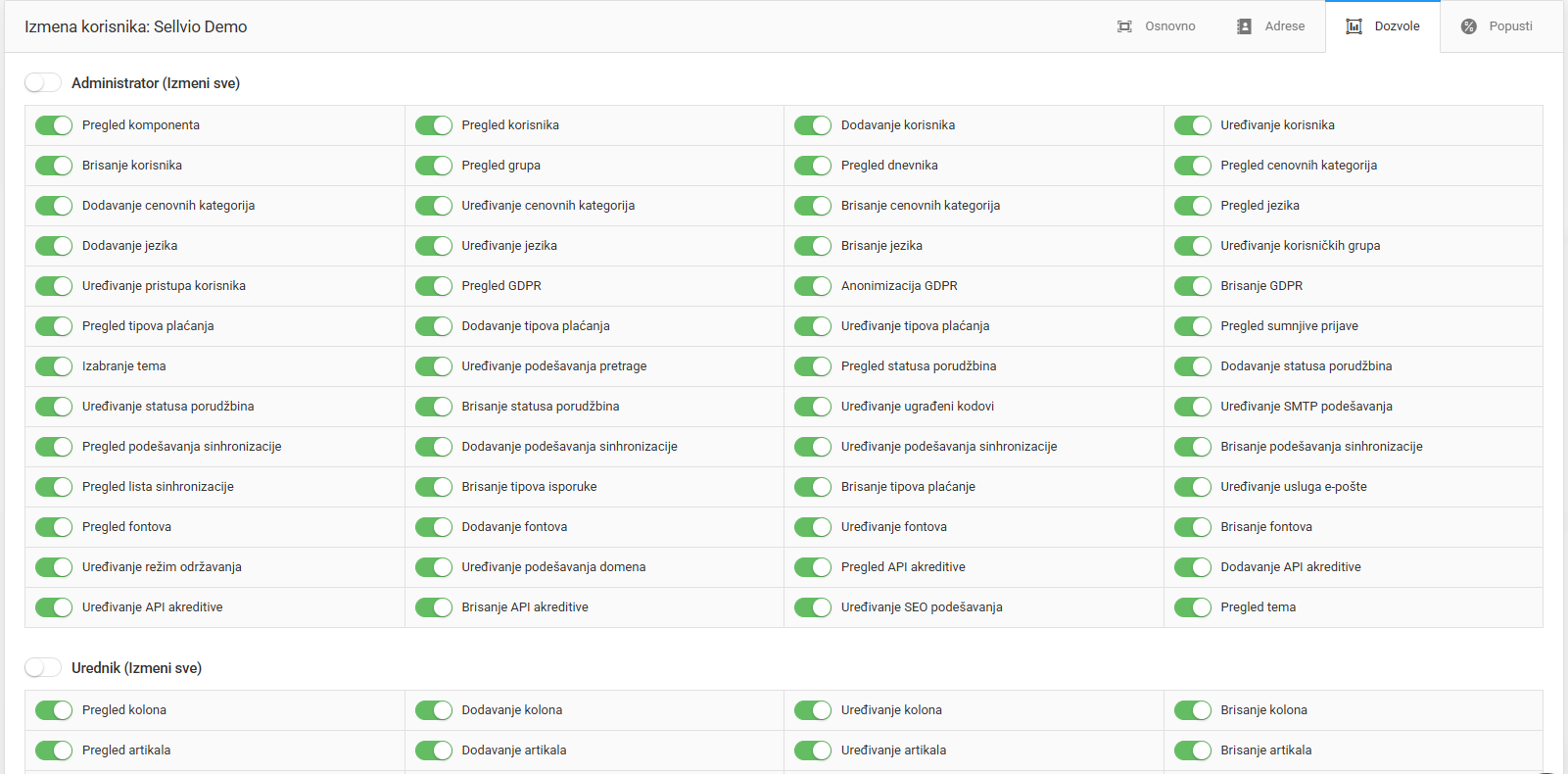1568x774 pixels.
Task: Toggle off Brisanje korisnika permission
Action: pos(54,166)
